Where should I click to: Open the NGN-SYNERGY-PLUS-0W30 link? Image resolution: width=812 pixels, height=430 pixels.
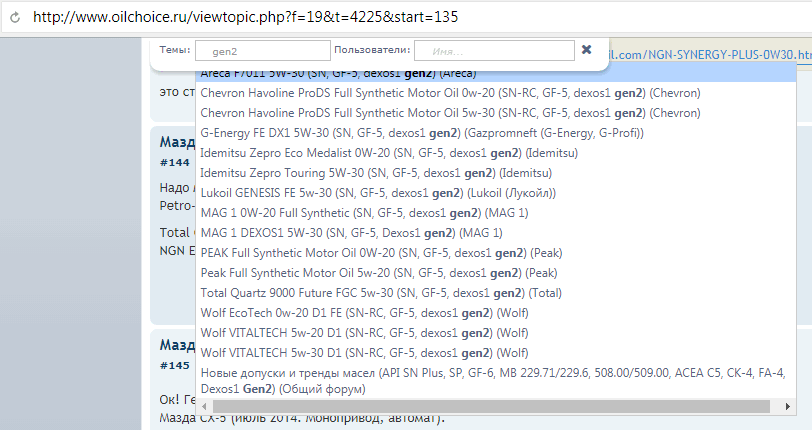coord(707,55)
